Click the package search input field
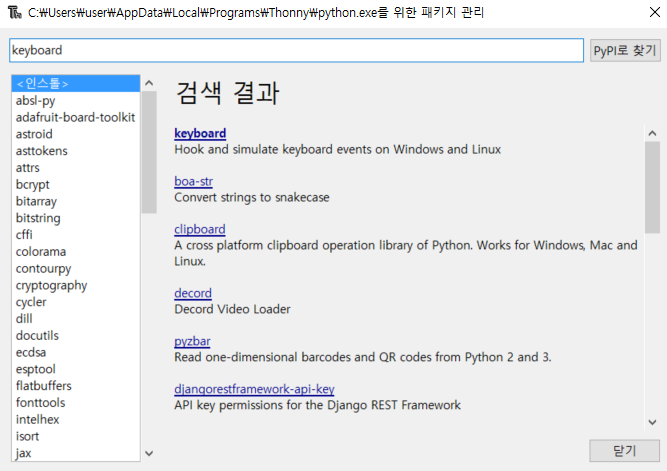The width and height of the screenshot is (667, 471). pyautogui.click(x=296, y=50)
